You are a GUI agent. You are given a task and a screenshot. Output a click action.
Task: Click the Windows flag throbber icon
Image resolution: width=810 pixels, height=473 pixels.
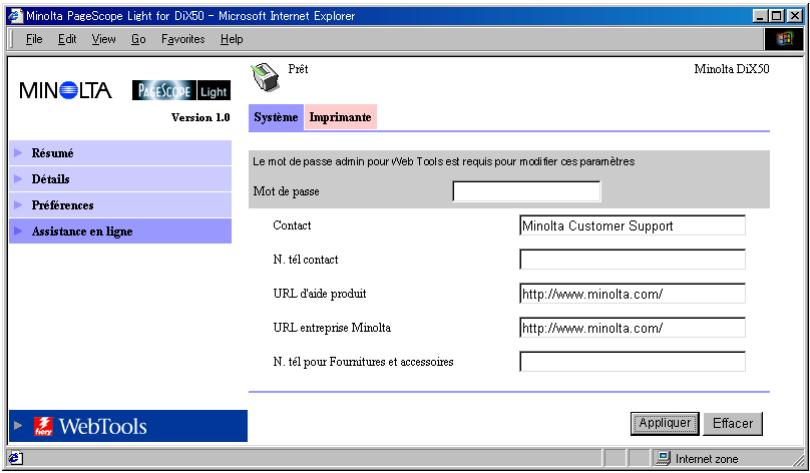click(784, 39)
